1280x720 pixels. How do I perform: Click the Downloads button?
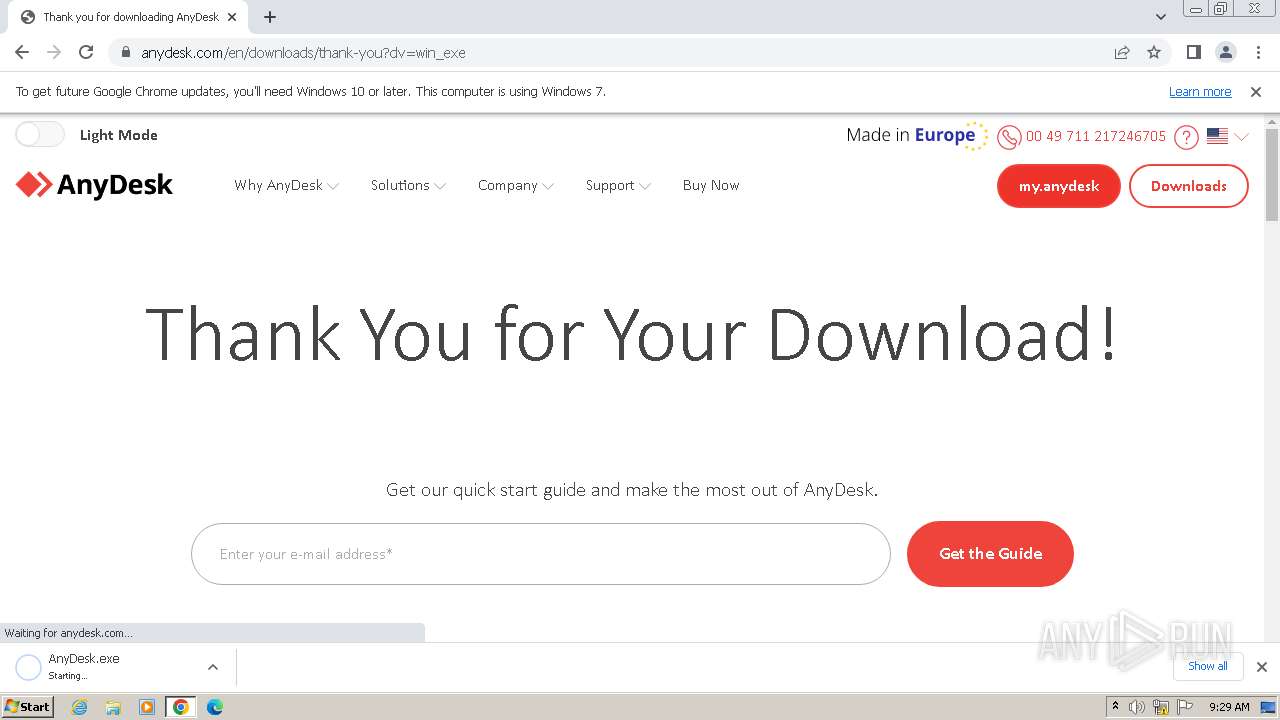click(1189, 186)
